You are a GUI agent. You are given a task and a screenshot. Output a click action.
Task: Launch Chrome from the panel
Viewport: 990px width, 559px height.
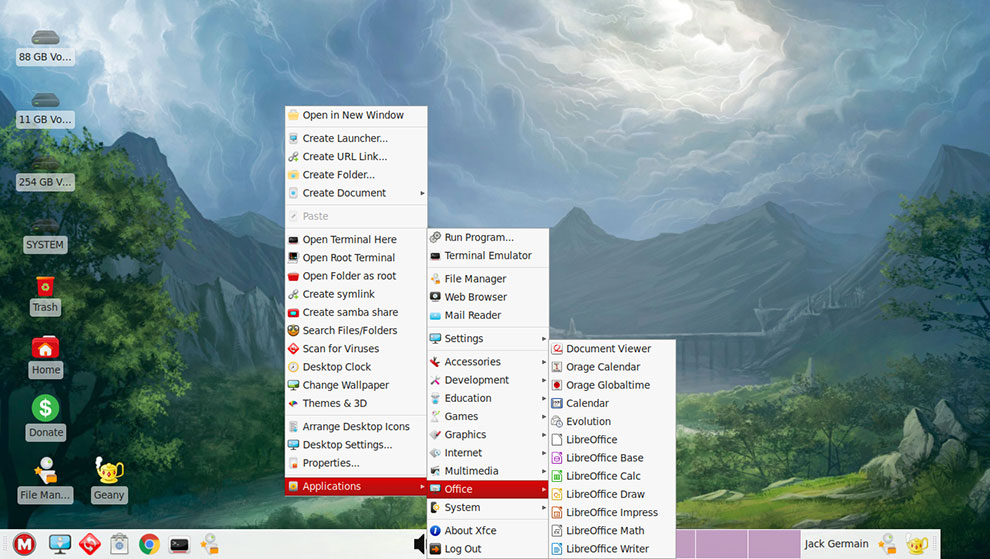pos(150,544)
